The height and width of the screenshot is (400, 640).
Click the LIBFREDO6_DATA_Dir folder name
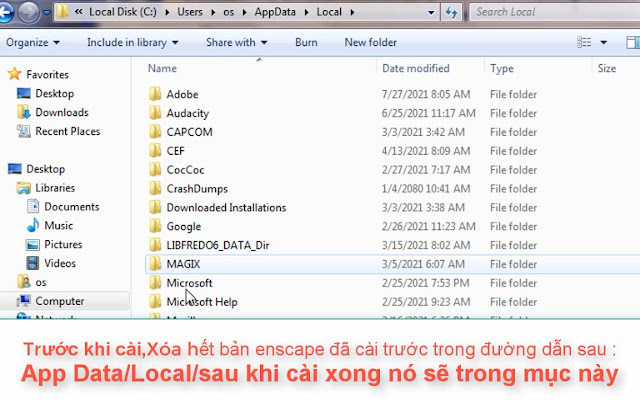click(218, 245)
